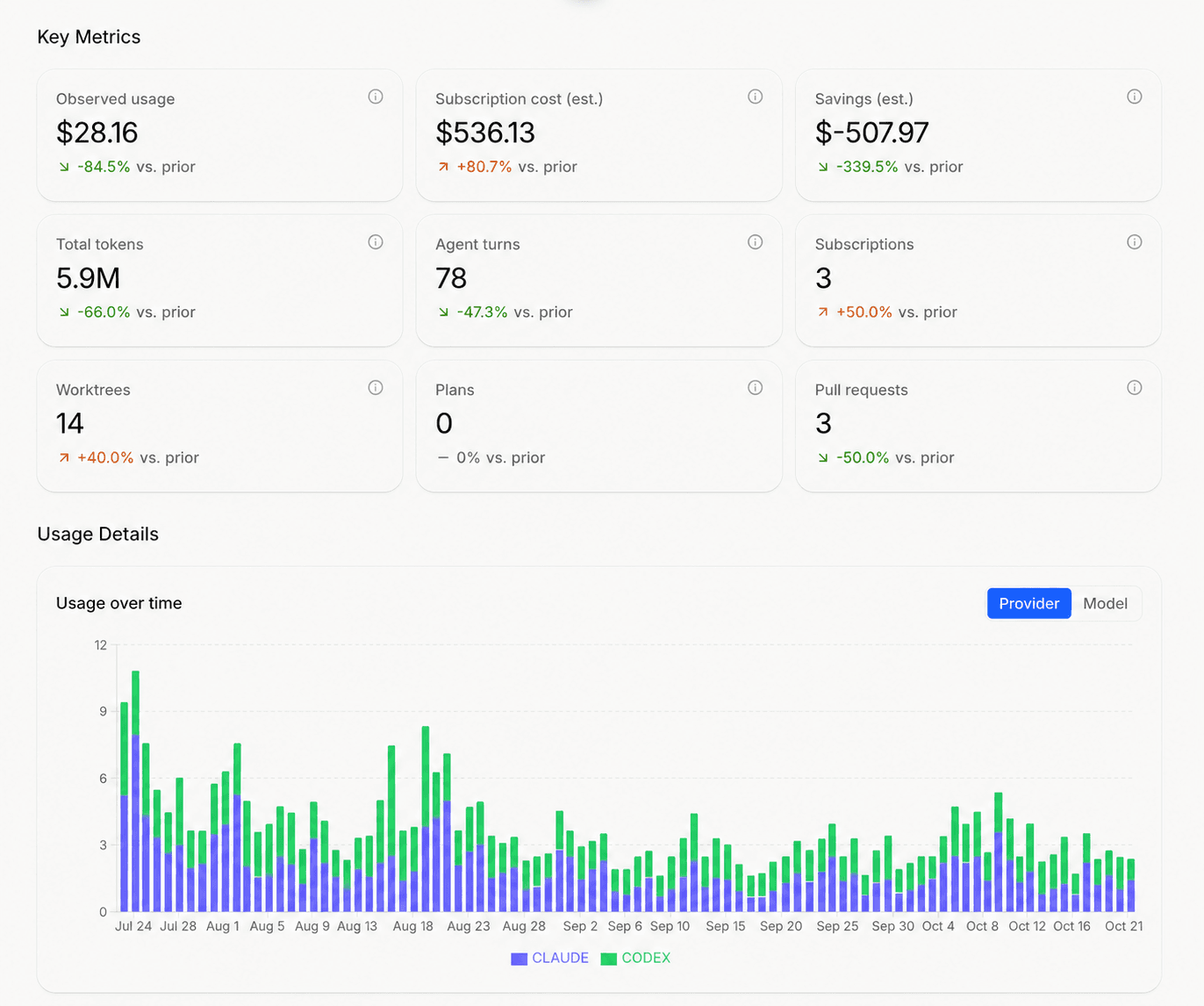Image resolution: width=1204 pixels, height=1006 pixels.
Task: Click the Jul 24 axis label
Action: (x=133, y=926)
